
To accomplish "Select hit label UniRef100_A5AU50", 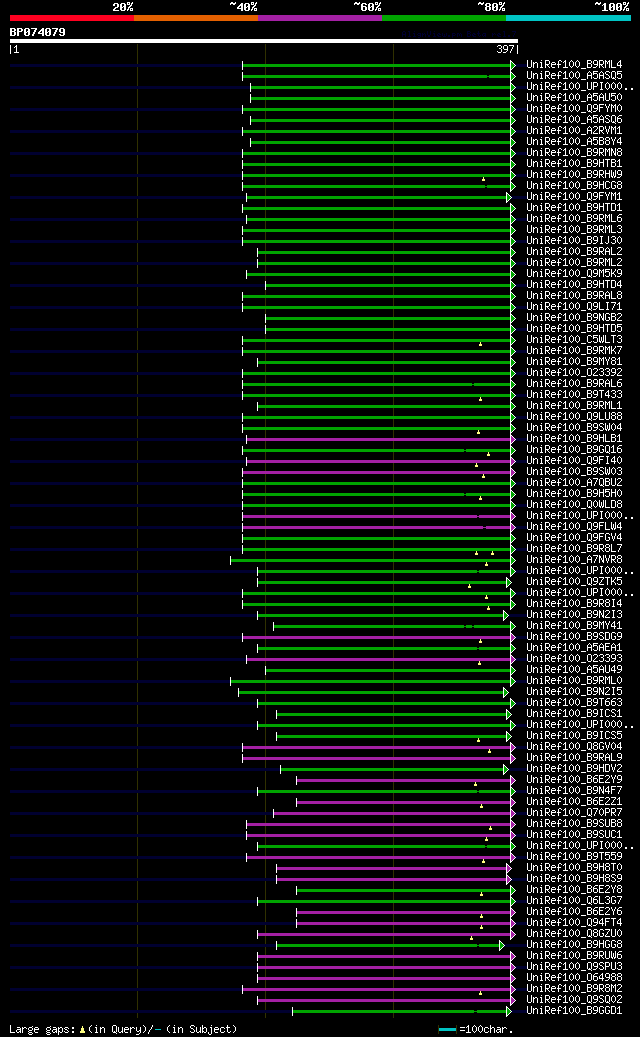I will pyautogui.click(x=575, y=97).
